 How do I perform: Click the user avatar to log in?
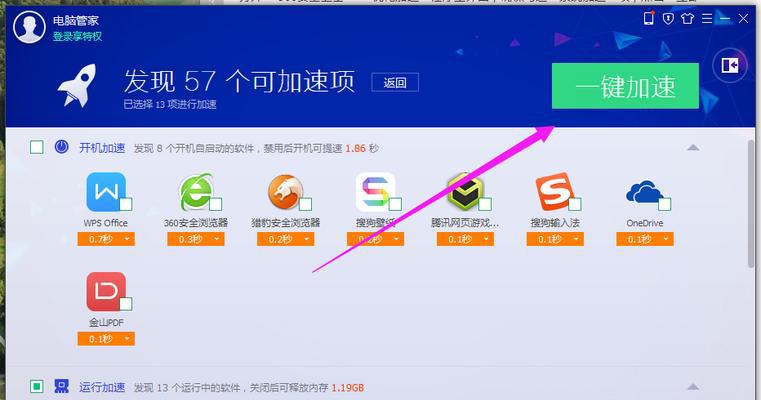(29, 27)
